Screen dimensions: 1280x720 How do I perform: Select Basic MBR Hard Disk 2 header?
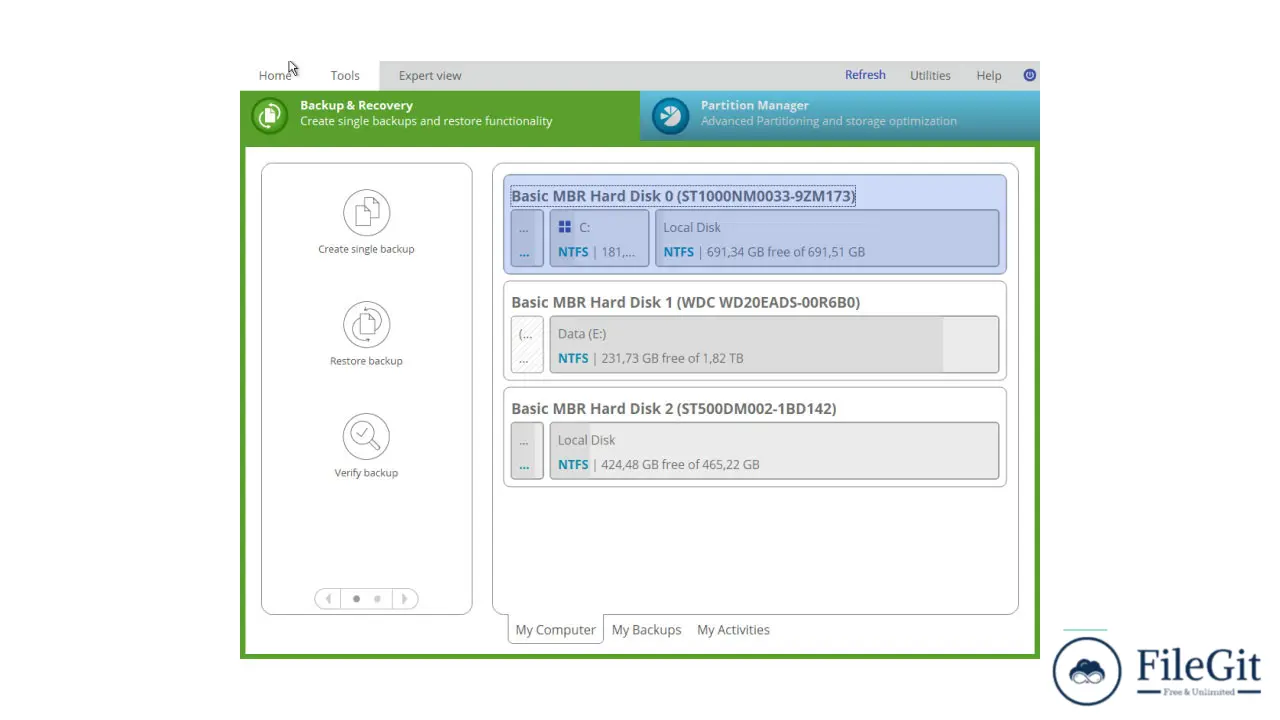coord(673,408)
